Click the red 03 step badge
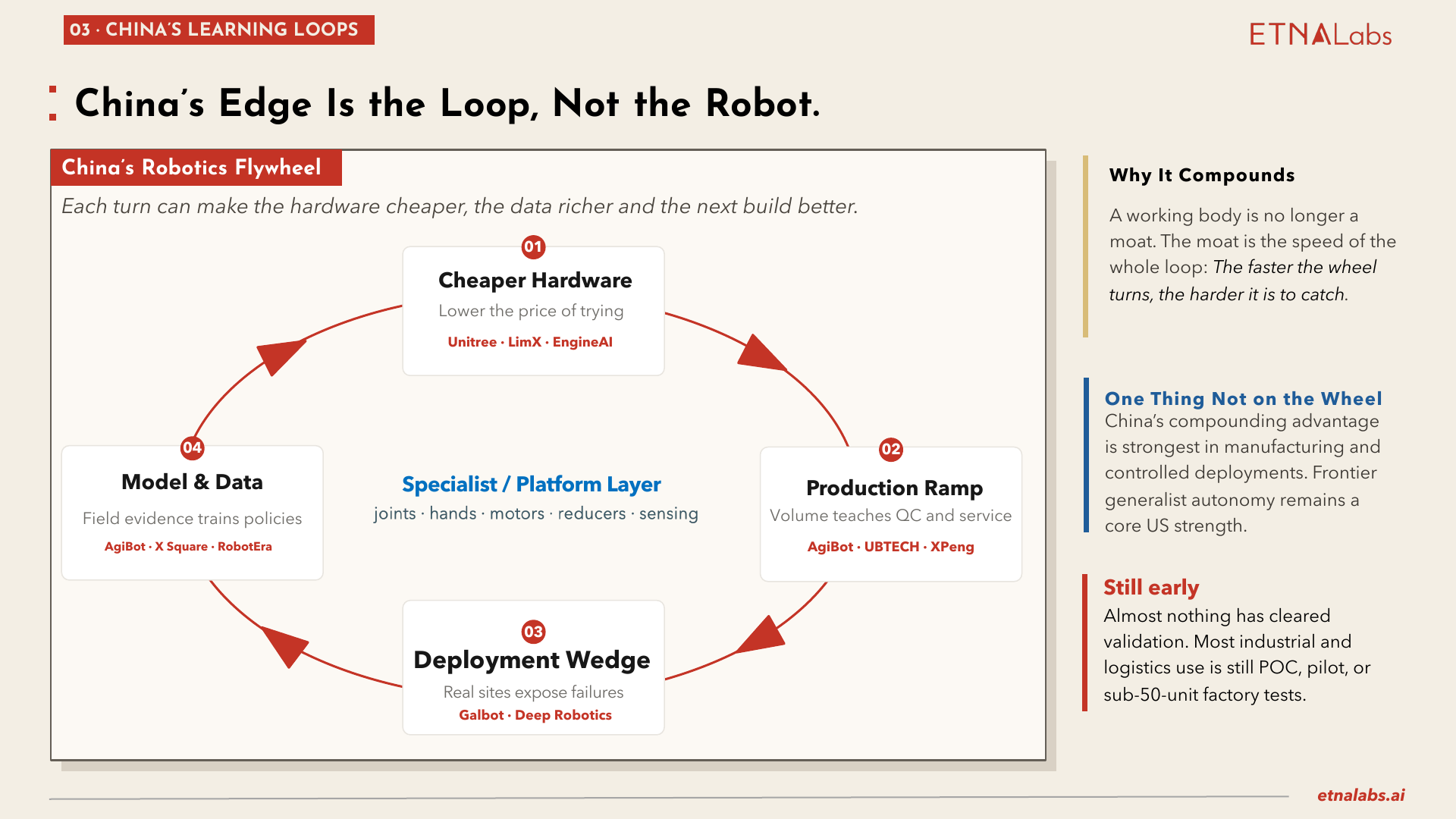The height and width of the screenshot is (819, 1456). (533, 632)
